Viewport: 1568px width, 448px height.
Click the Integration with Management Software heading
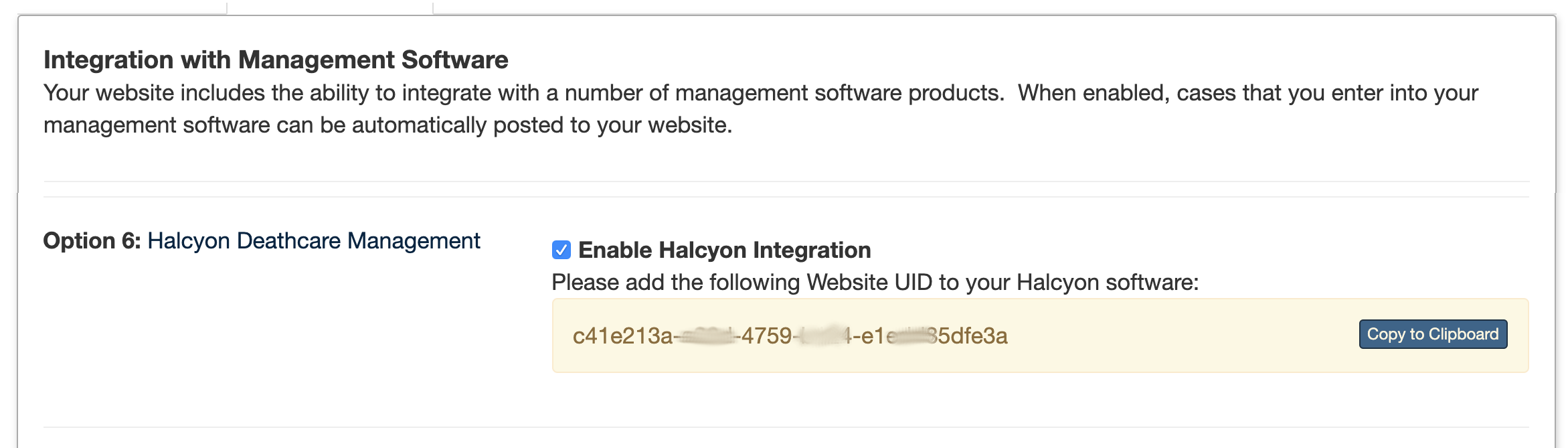tap(275, 60)
